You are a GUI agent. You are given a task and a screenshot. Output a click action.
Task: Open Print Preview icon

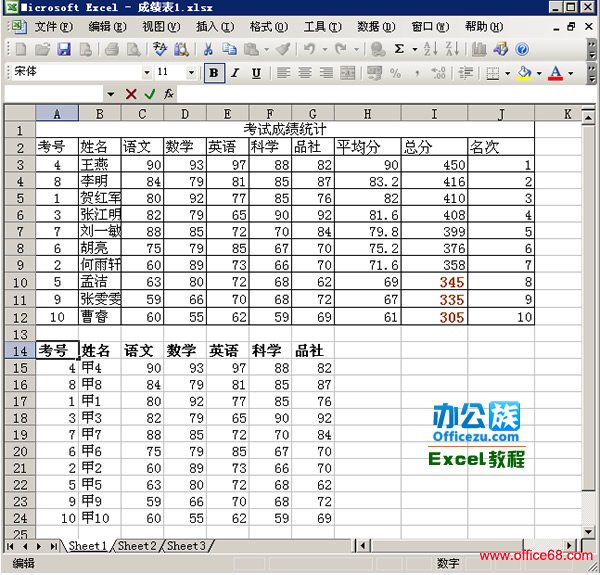coord(134,49)
